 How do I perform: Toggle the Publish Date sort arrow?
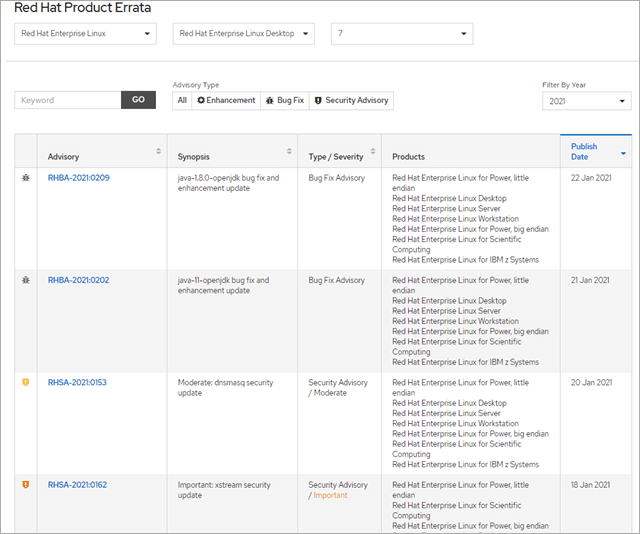coord(623,154)
